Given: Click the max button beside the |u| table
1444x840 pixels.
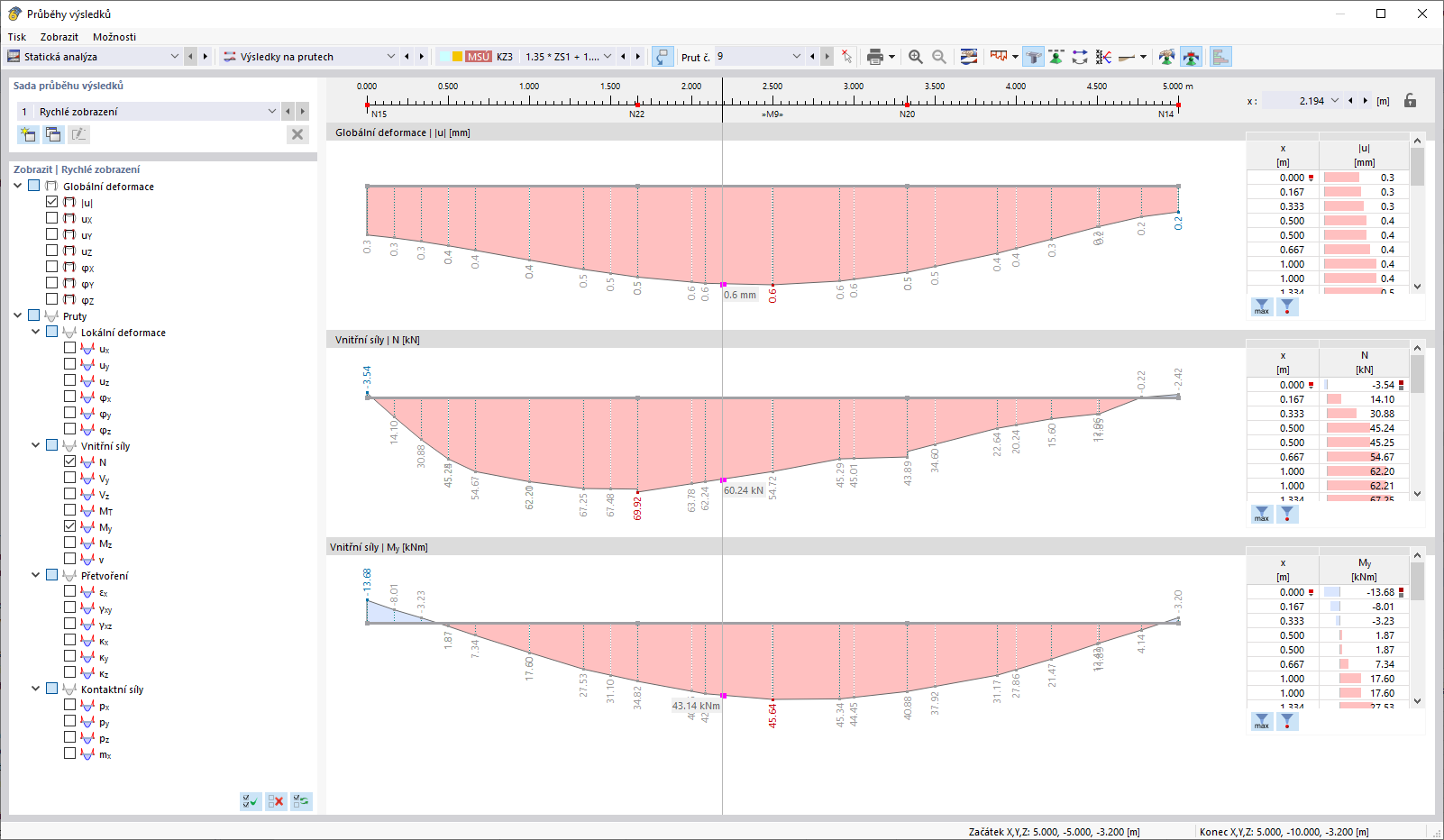Looking at the screenshot, I should click(x=1262, y=306).
